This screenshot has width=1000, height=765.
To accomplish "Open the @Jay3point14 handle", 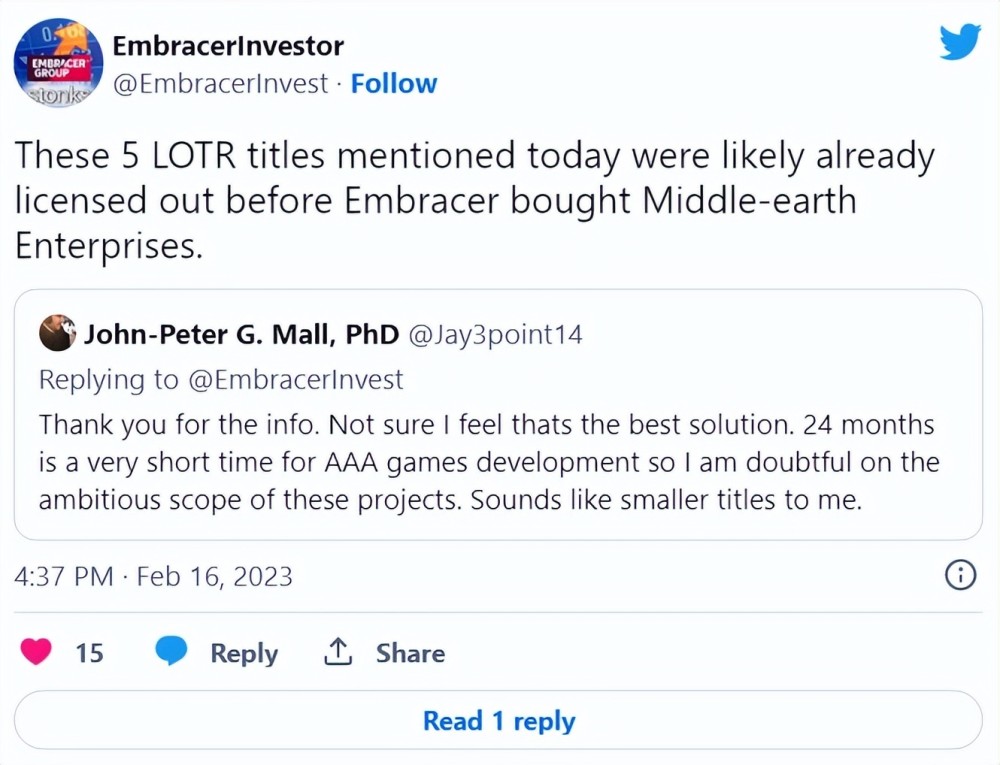I will click(x=494, y=334).
